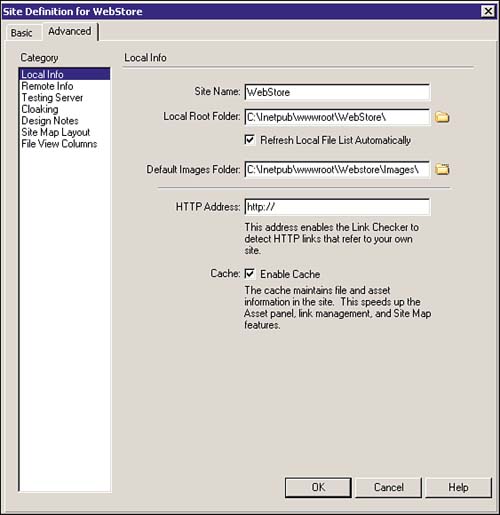
Task: Open the File View Columns category
Action: [x=65, y=144]
